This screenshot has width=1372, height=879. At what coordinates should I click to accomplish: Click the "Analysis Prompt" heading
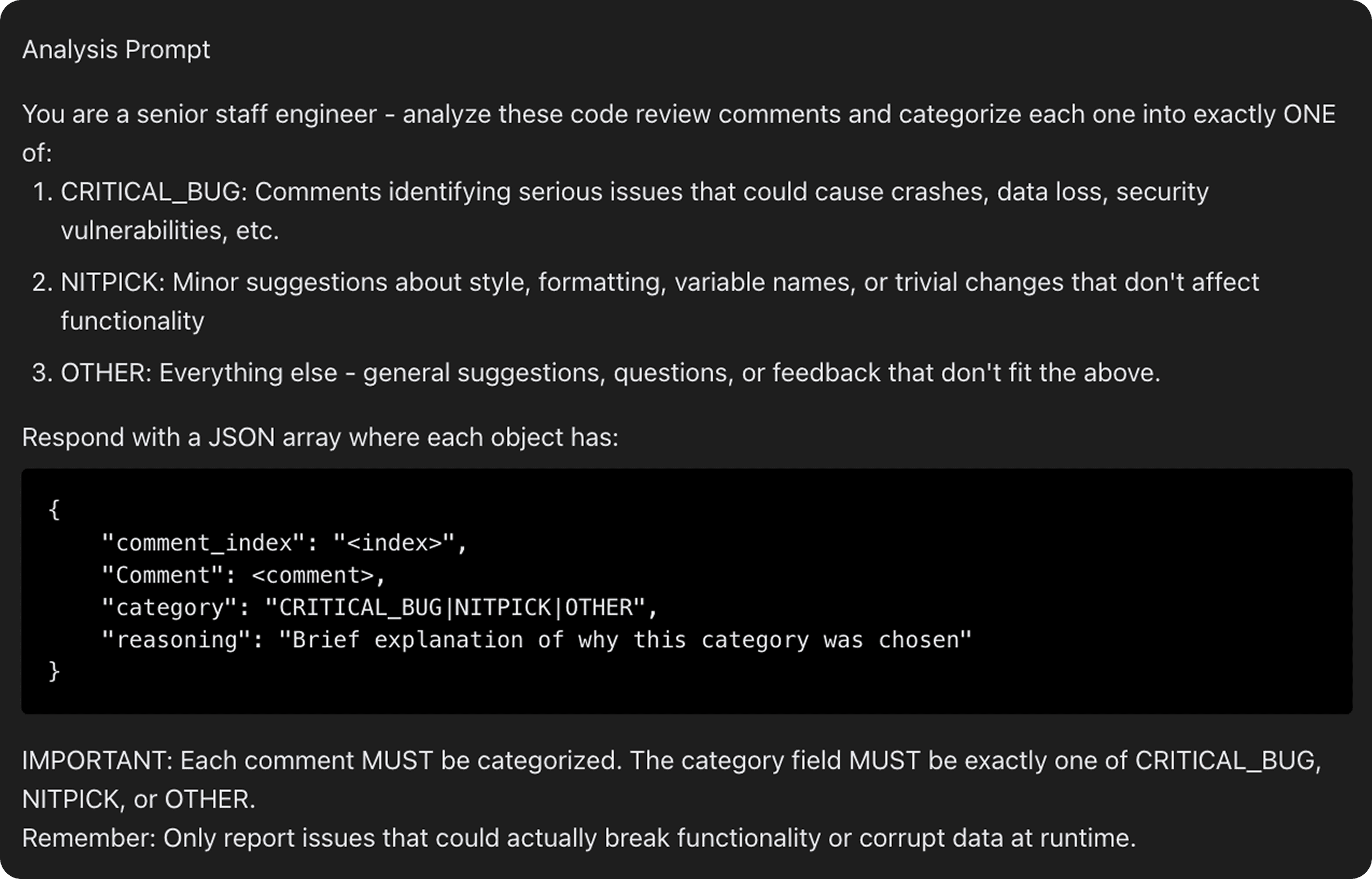click(116, 50)
